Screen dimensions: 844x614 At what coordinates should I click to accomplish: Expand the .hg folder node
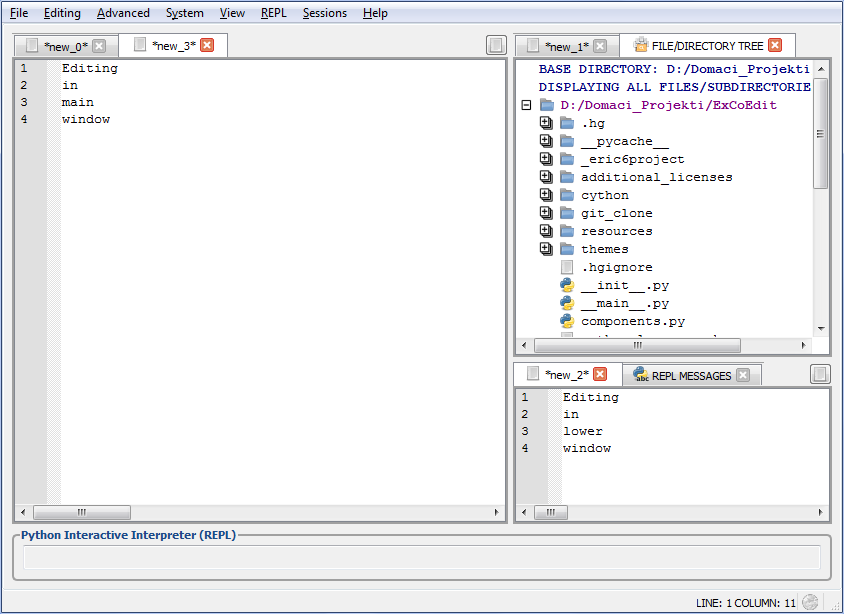545,123
